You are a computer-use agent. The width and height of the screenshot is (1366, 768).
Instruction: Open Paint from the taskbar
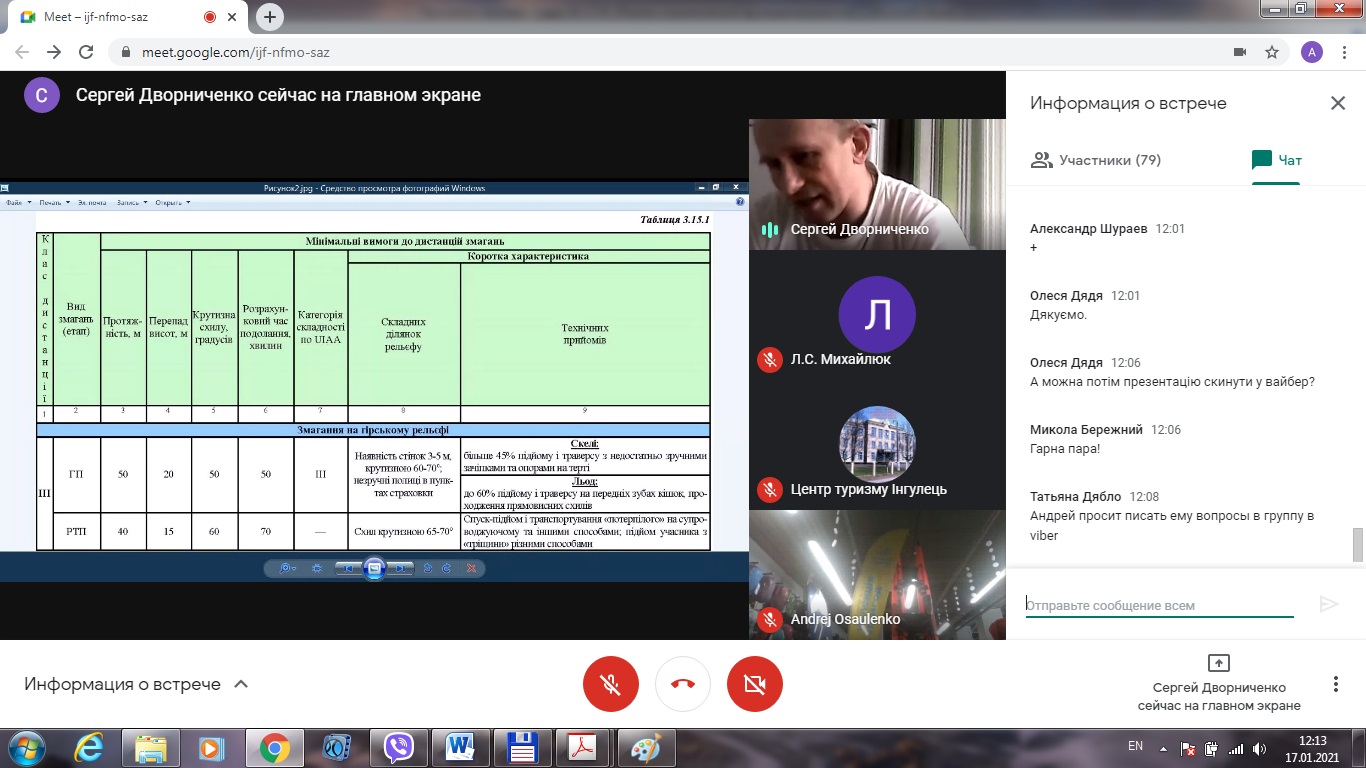pos(647,747)
